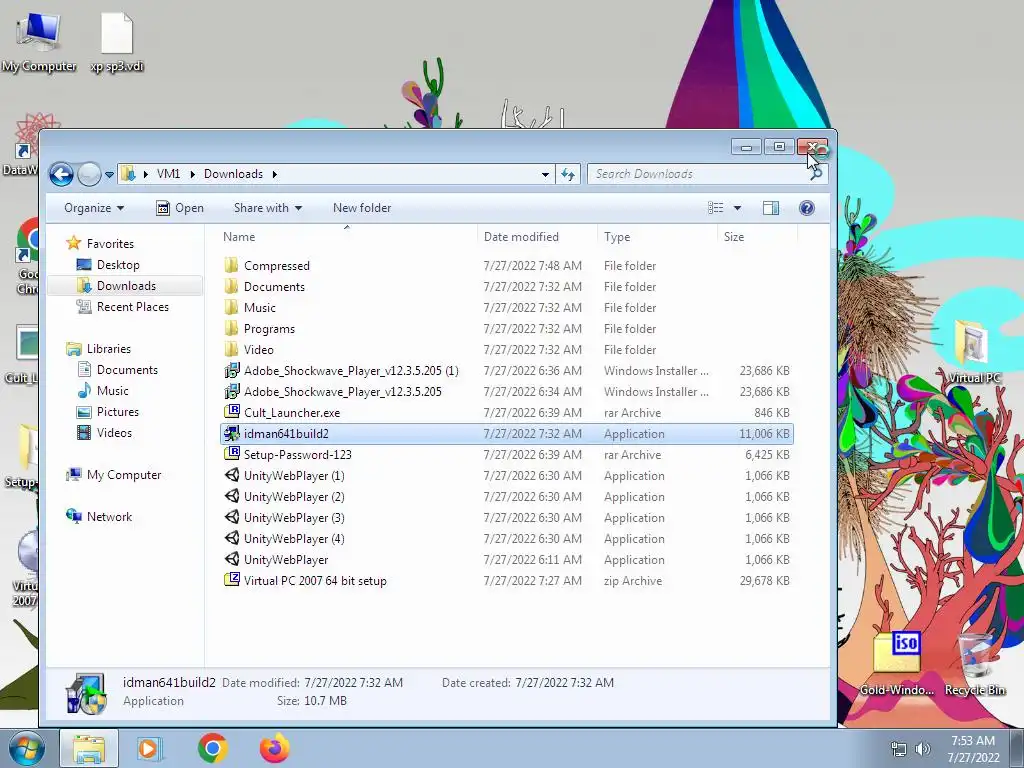The height and width of the screenshot is (768, 1024).
Task: Click the 29,678 KB size value
Action: (x=764, y=581)
